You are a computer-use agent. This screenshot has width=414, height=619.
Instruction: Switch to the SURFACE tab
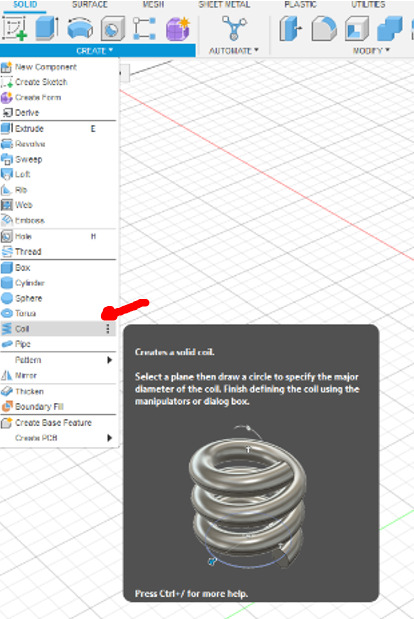[90, 5]
